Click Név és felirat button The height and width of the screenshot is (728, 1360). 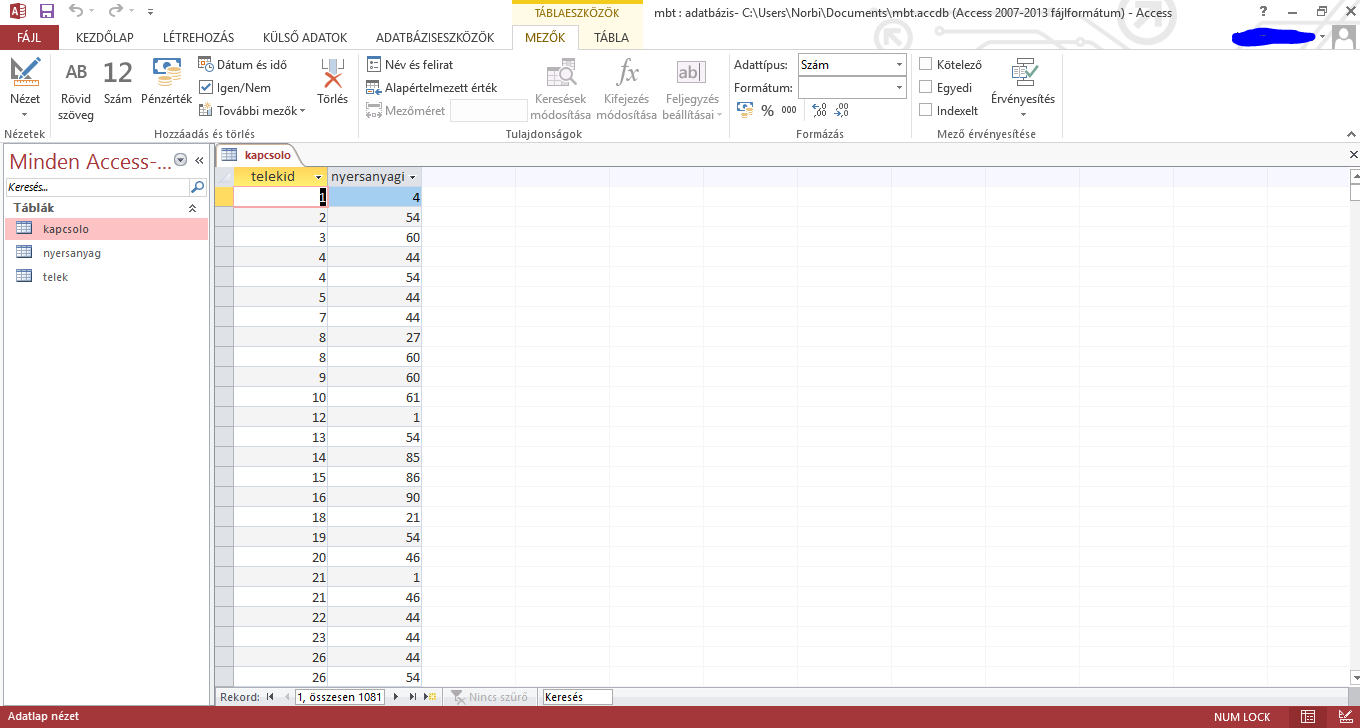click(410, 65)
